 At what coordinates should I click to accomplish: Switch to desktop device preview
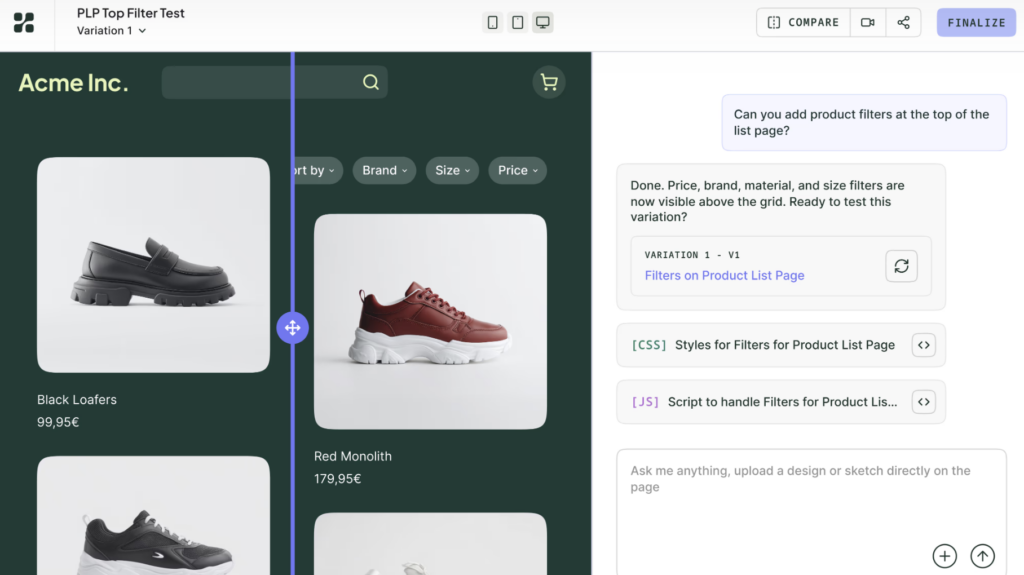tap(542, 22)
